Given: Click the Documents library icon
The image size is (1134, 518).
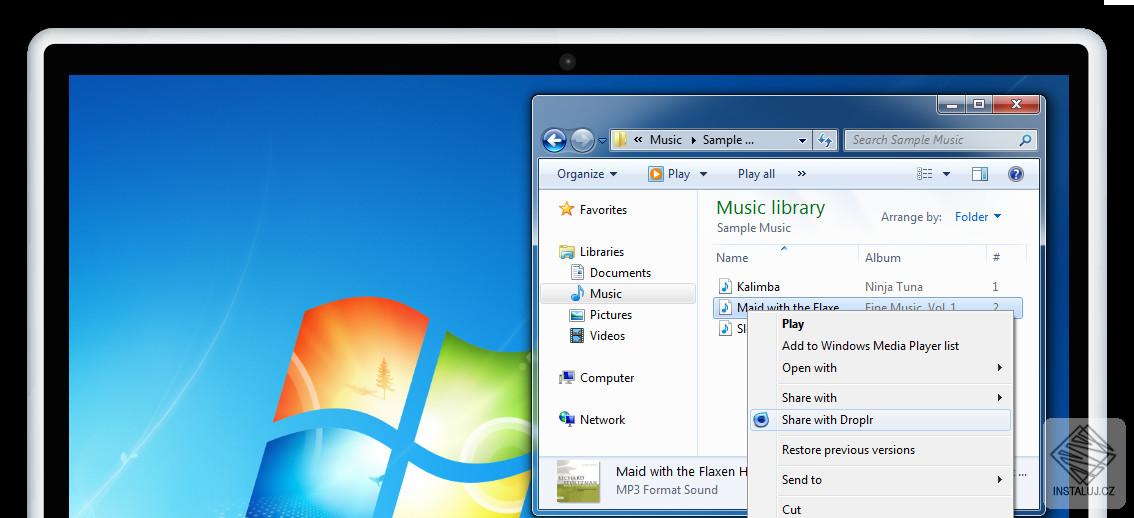Looking at the screenshot, I should click(577, 272).
